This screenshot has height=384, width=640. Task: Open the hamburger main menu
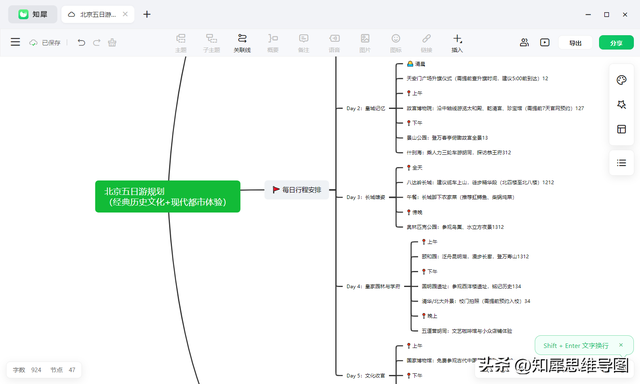coord(16,42)
